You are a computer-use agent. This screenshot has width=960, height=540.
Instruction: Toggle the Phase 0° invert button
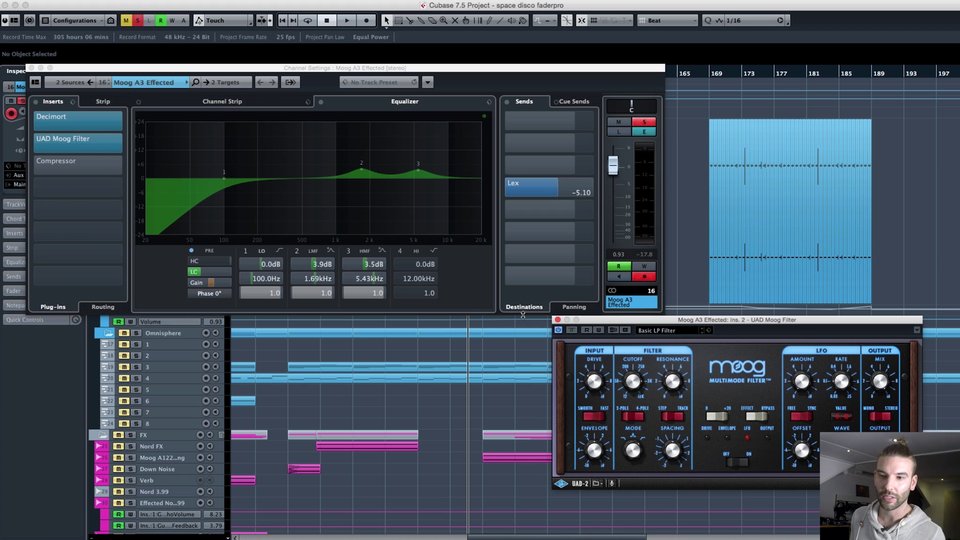[209, 293]
